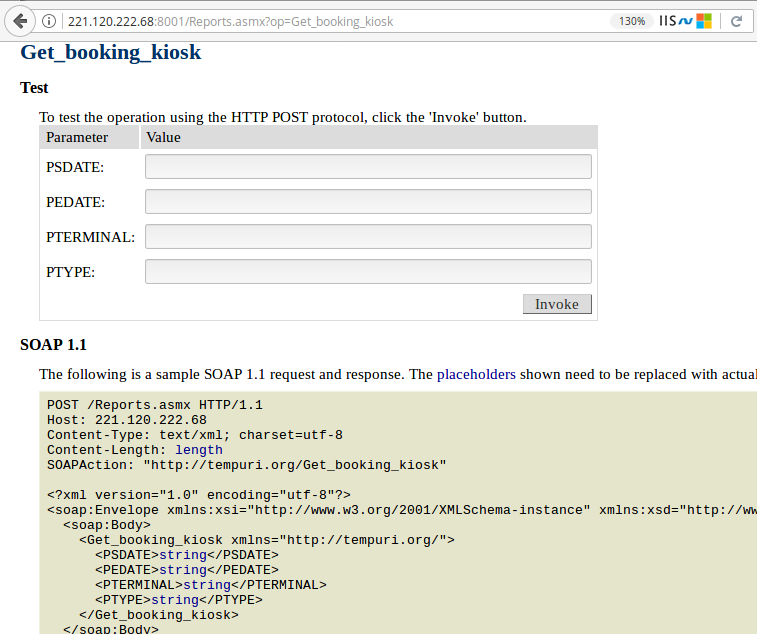Click the Windows logo icon in address bar
This screenshot has height=634, width=757.
pos(704,21)
